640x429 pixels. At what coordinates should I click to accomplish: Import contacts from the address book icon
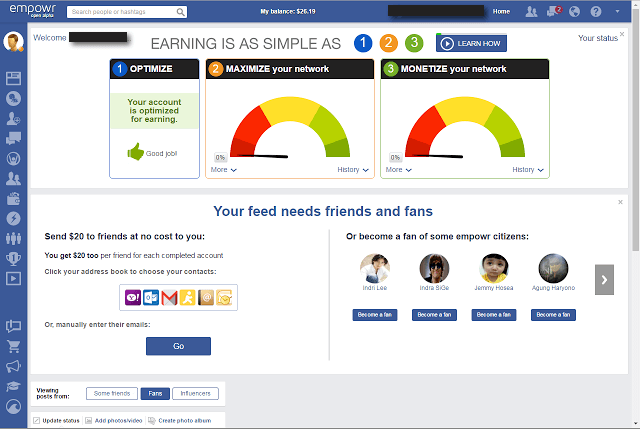[x=206, y=298]
